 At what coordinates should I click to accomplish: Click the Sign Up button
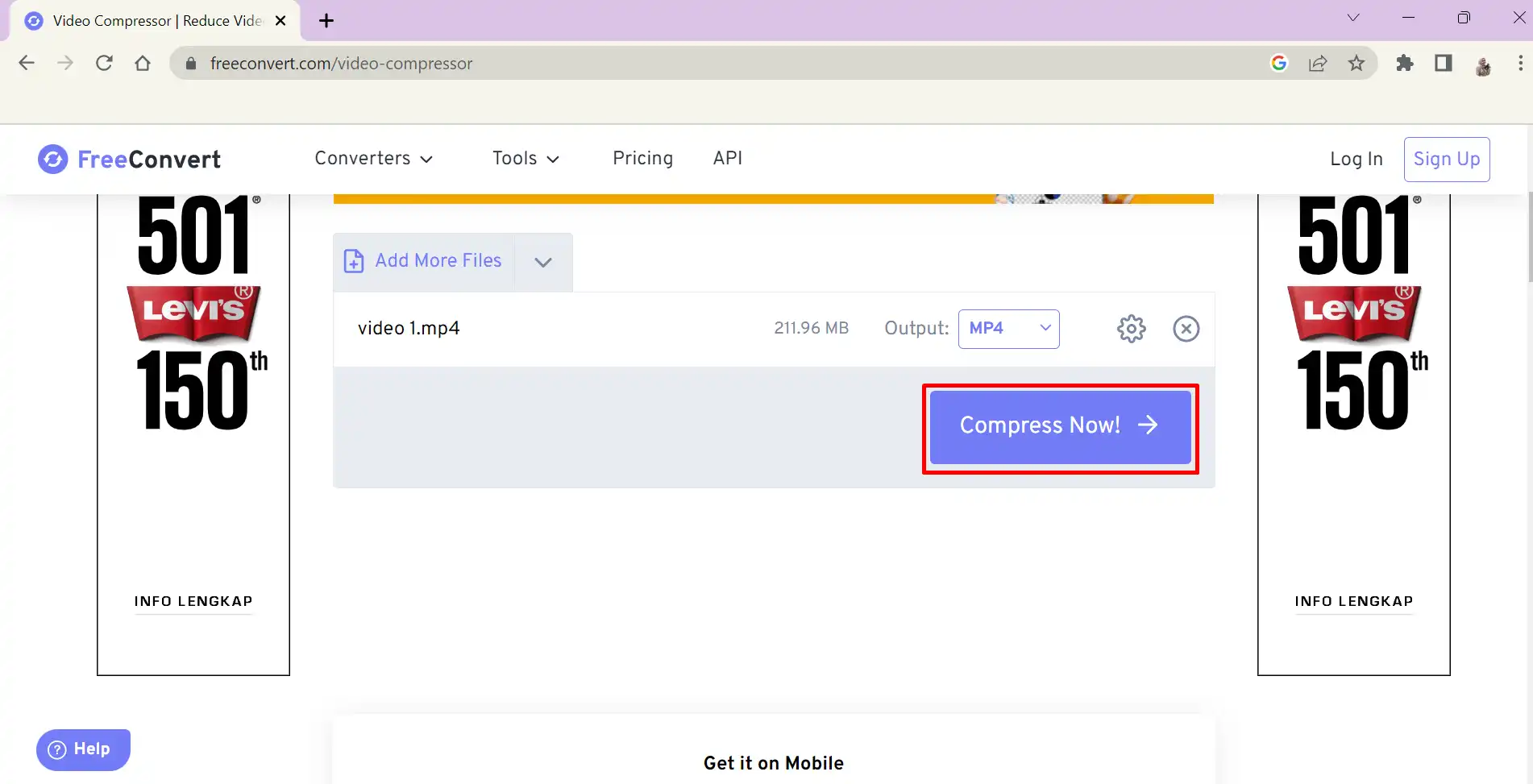click(x=1446, y=160)
